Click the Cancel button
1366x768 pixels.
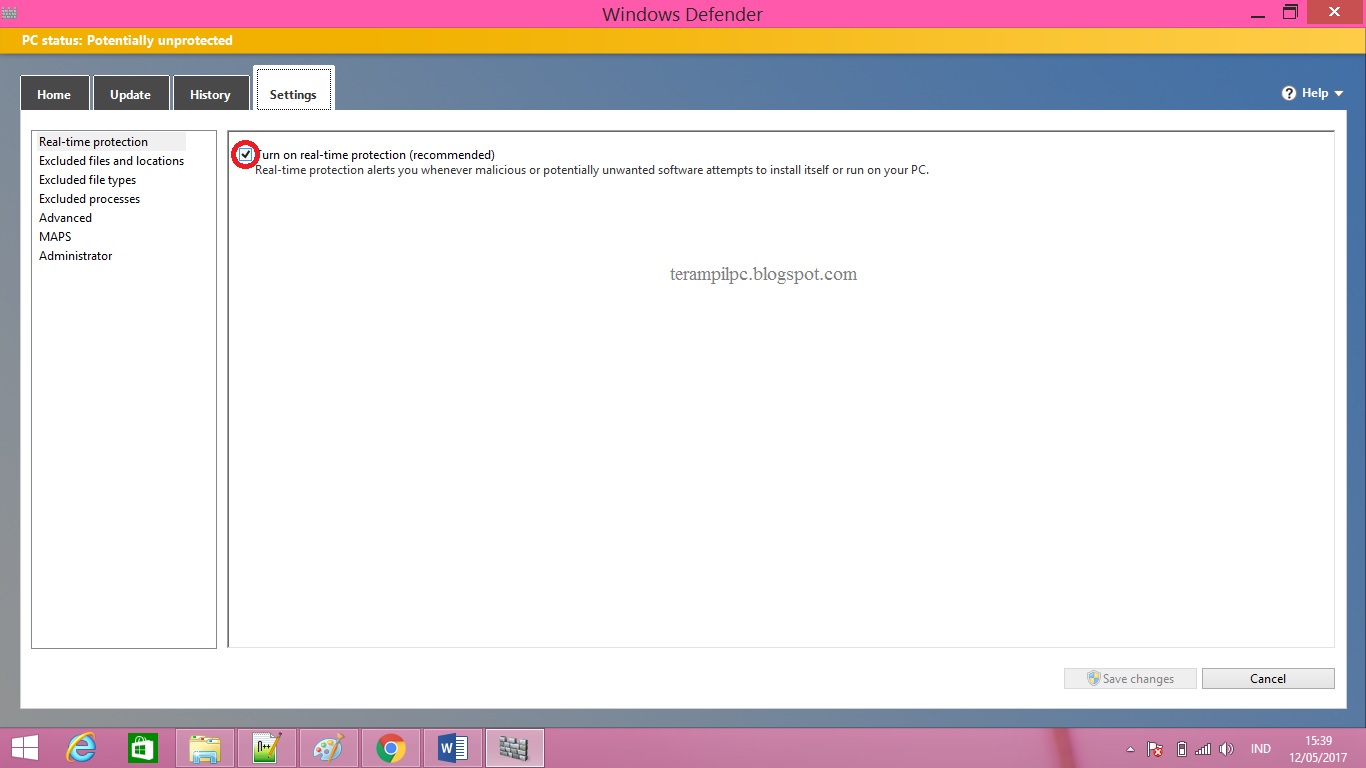click(x=1268, y=679)
